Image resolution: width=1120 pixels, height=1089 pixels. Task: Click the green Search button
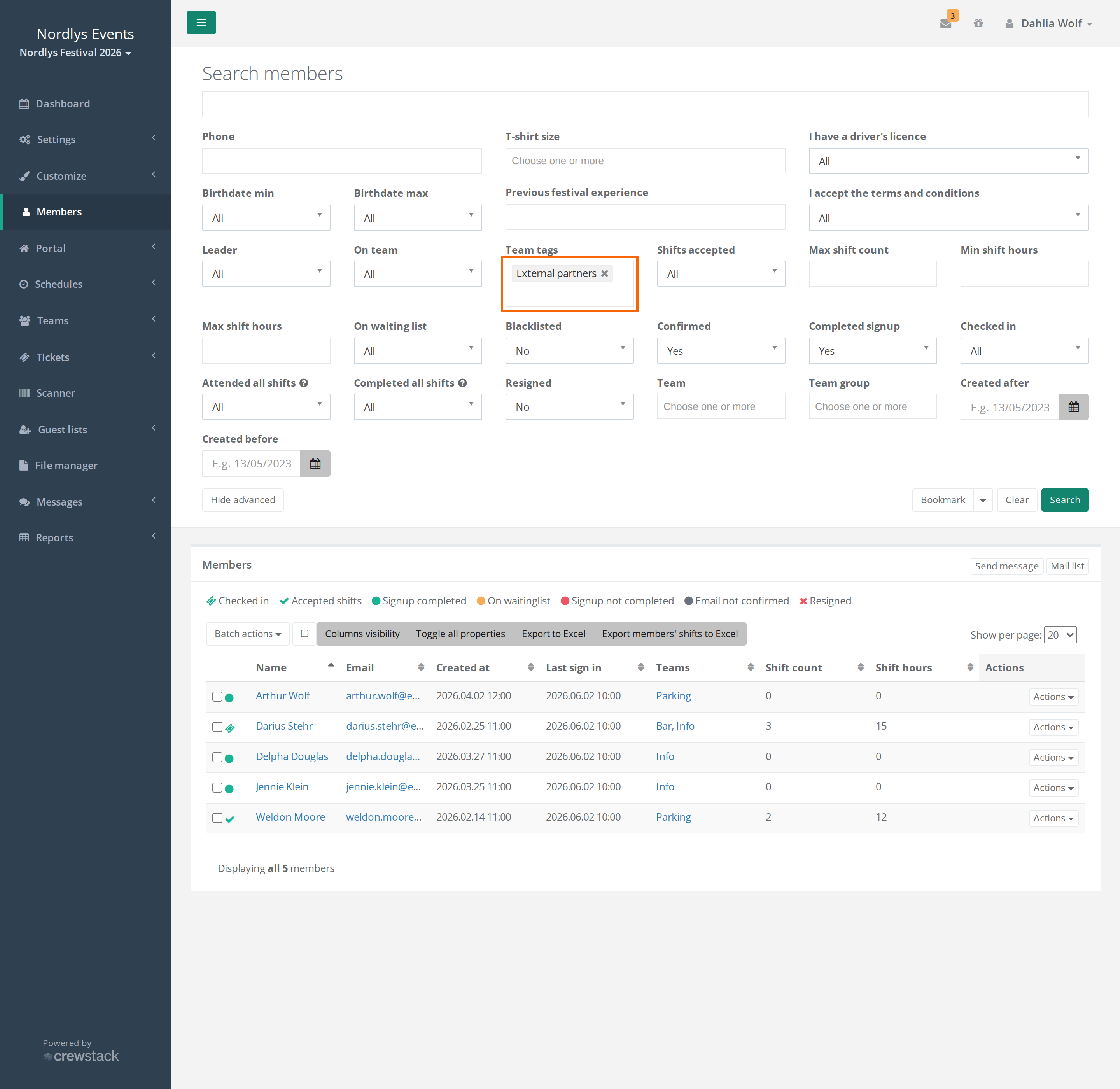pyautogui.click(x=1064, y=501)
